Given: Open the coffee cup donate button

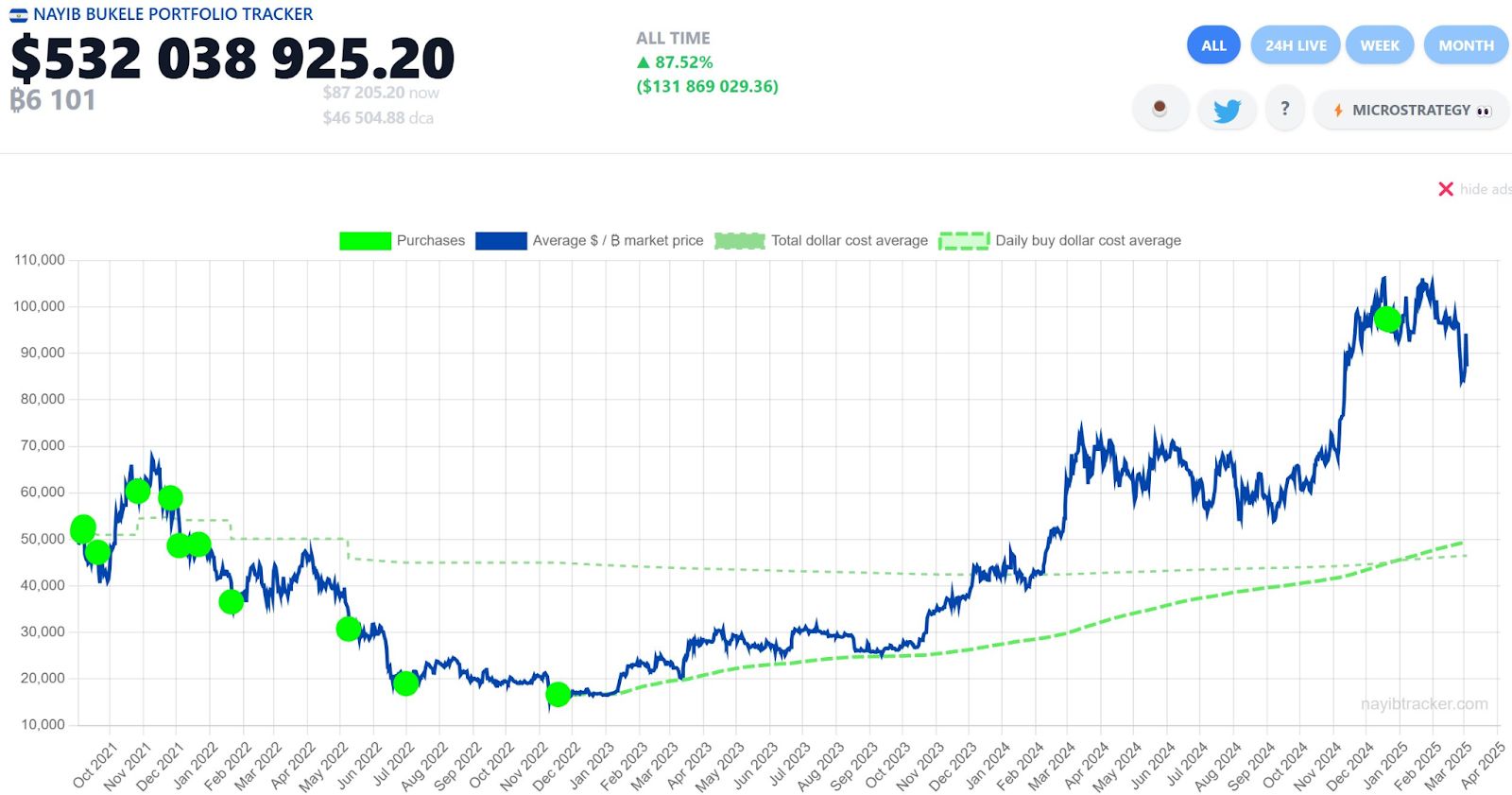Looking at the screenshot, I should 1160,109.
